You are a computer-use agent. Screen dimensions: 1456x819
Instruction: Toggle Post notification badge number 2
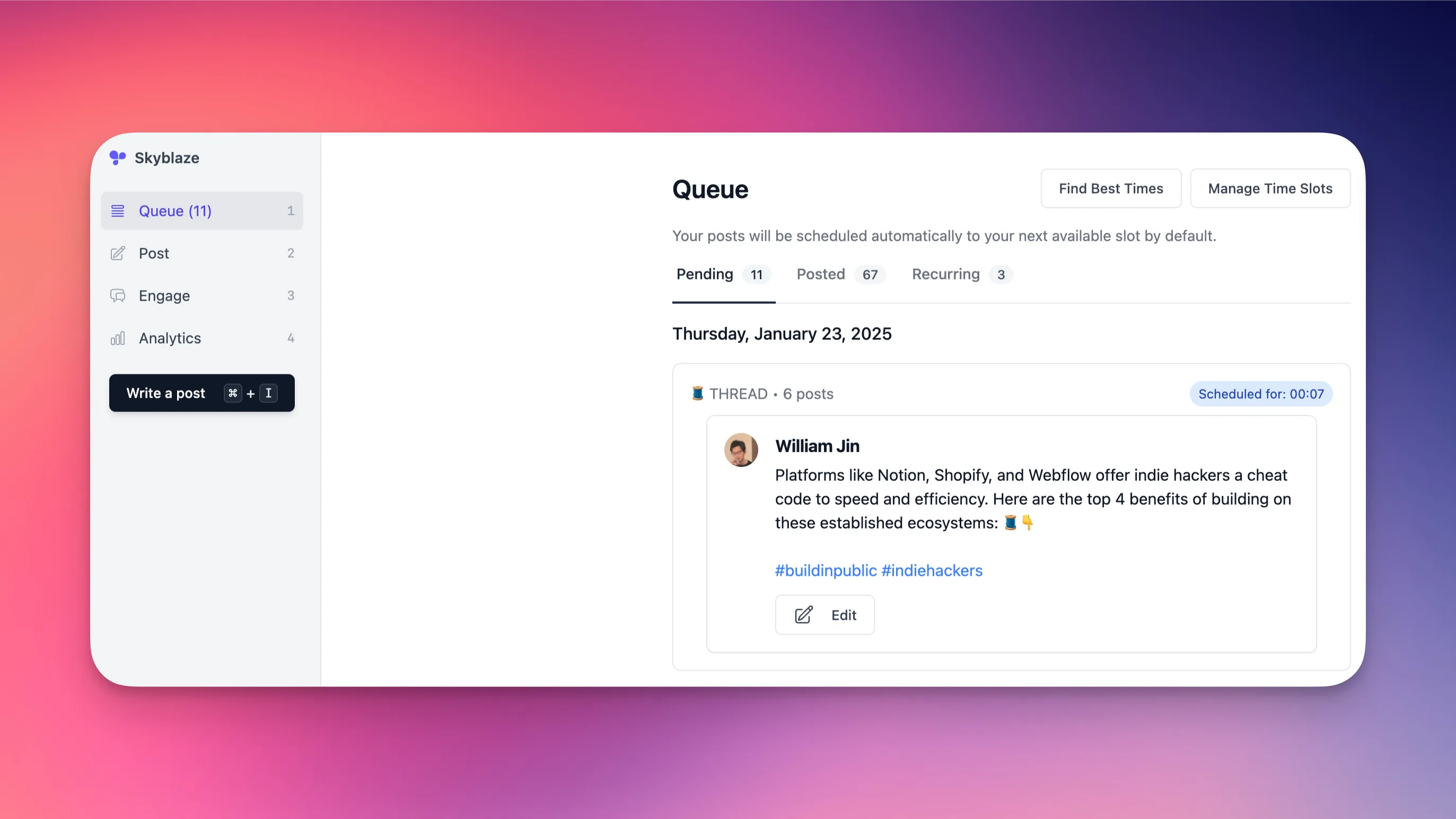290,253
